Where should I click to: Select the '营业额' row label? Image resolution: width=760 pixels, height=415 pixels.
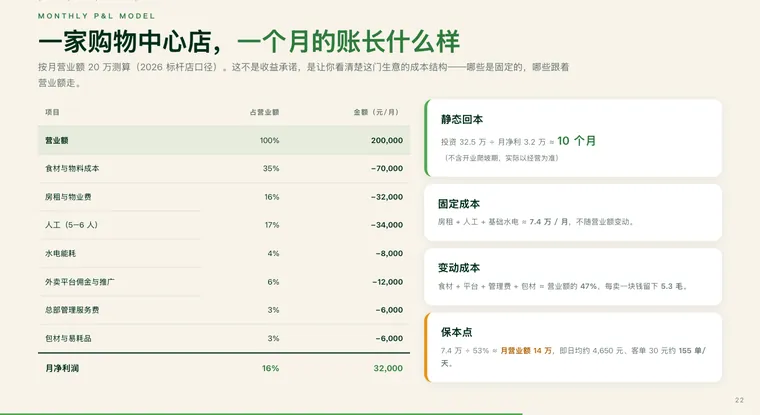point(57,140)
